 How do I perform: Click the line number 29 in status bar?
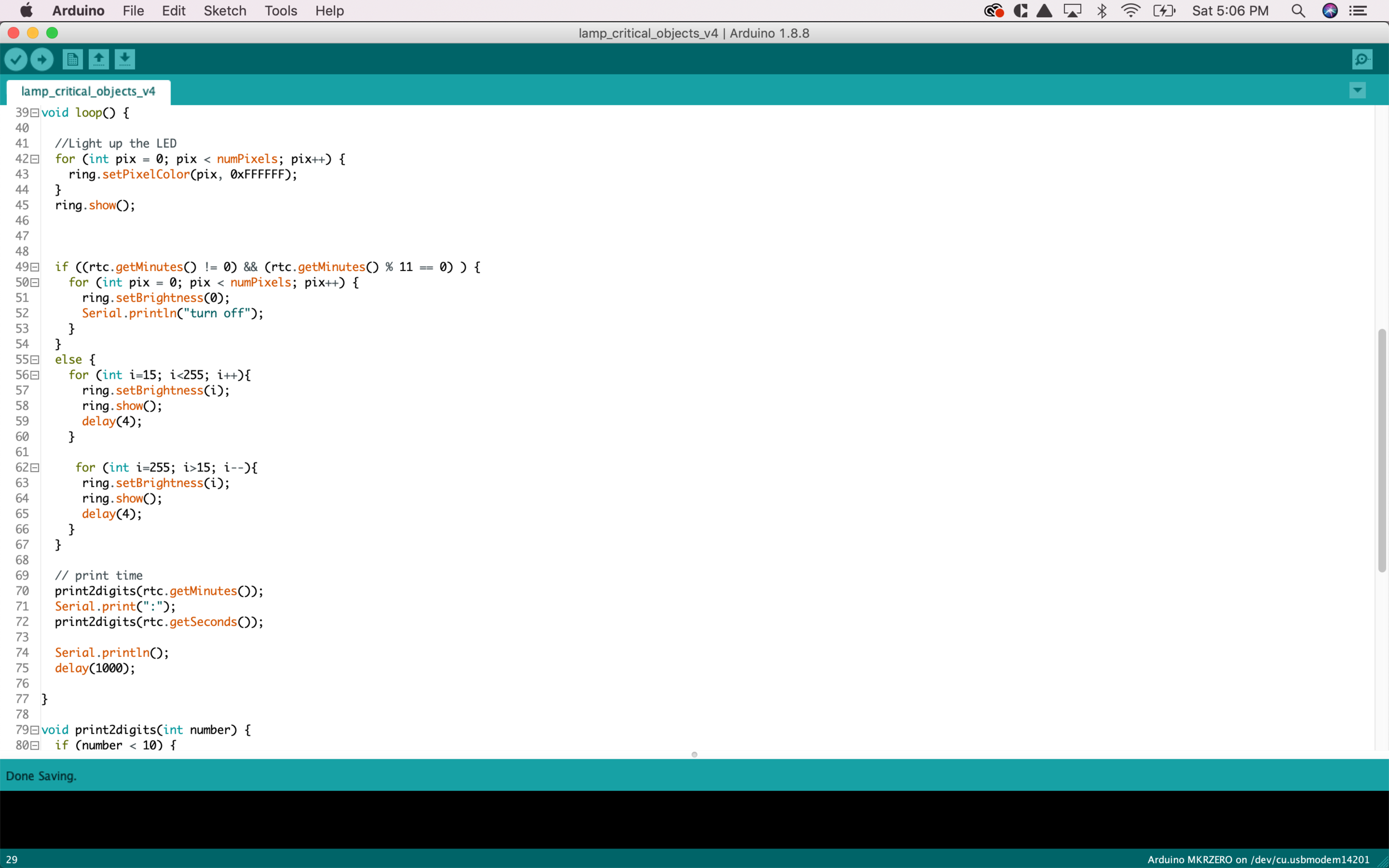tap(12, 859)
